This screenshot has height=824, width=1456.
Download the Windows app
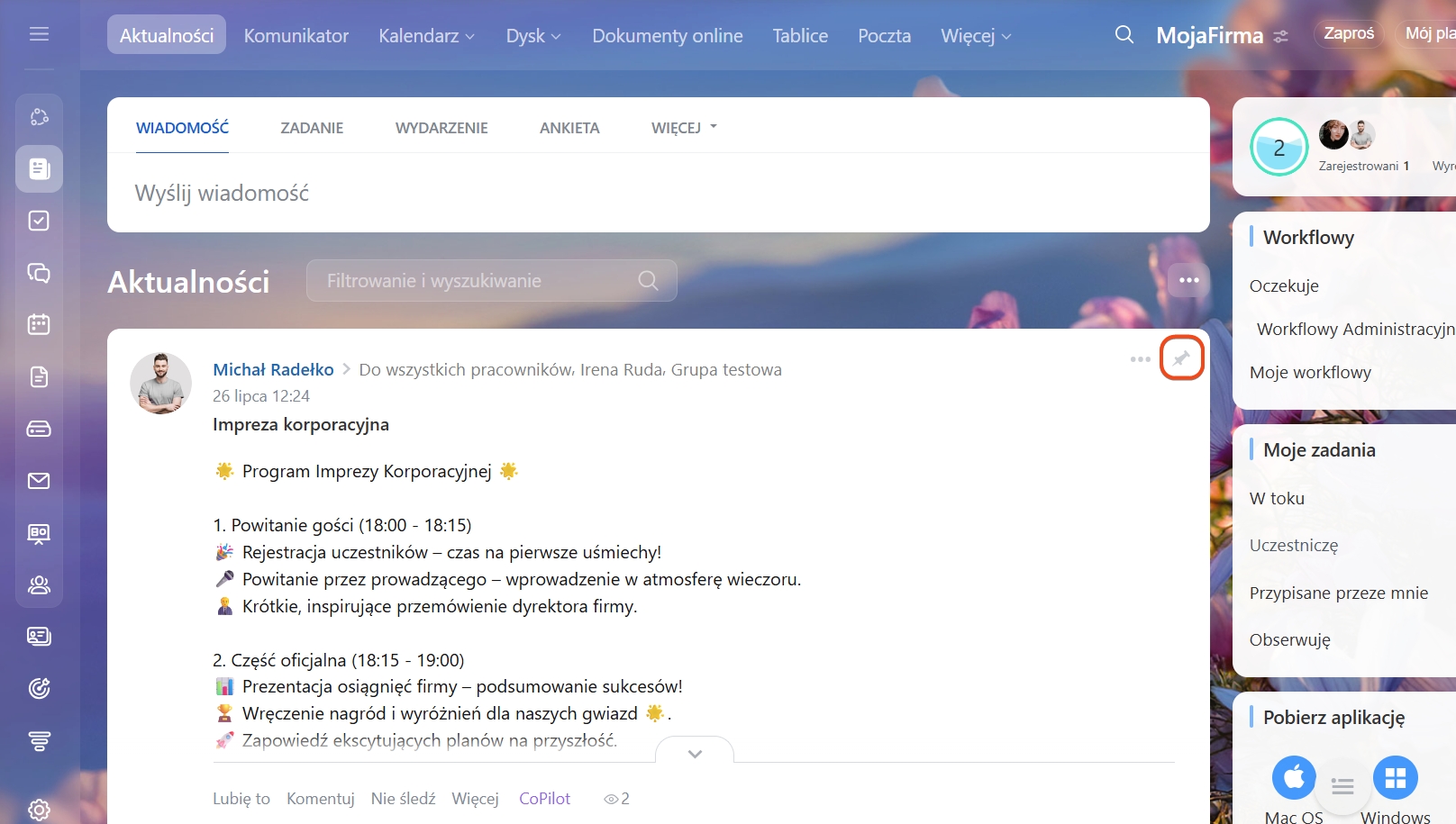coord(1395,777)
